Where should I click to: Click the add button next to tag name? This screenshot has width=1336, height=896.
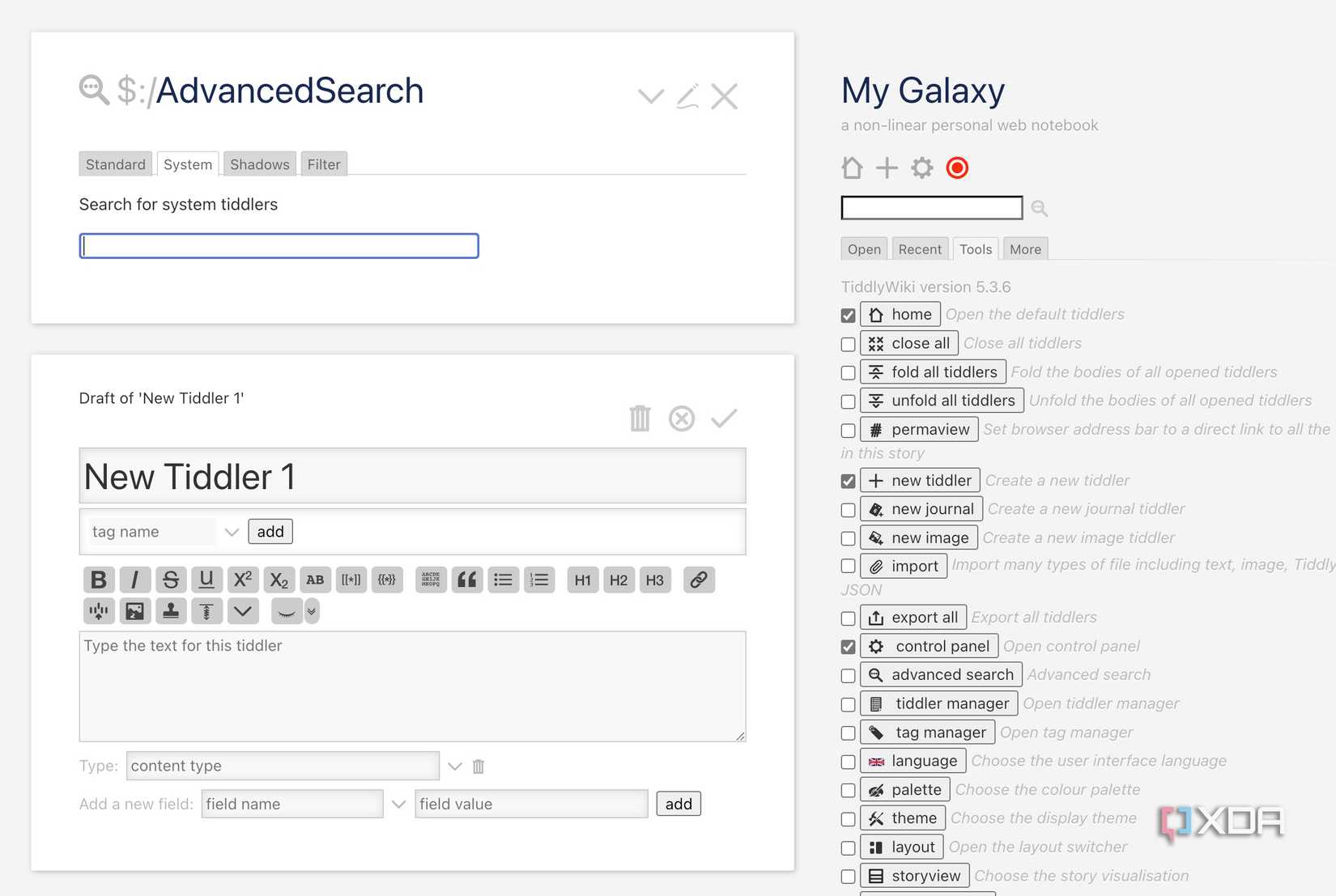tap(270, 532)
